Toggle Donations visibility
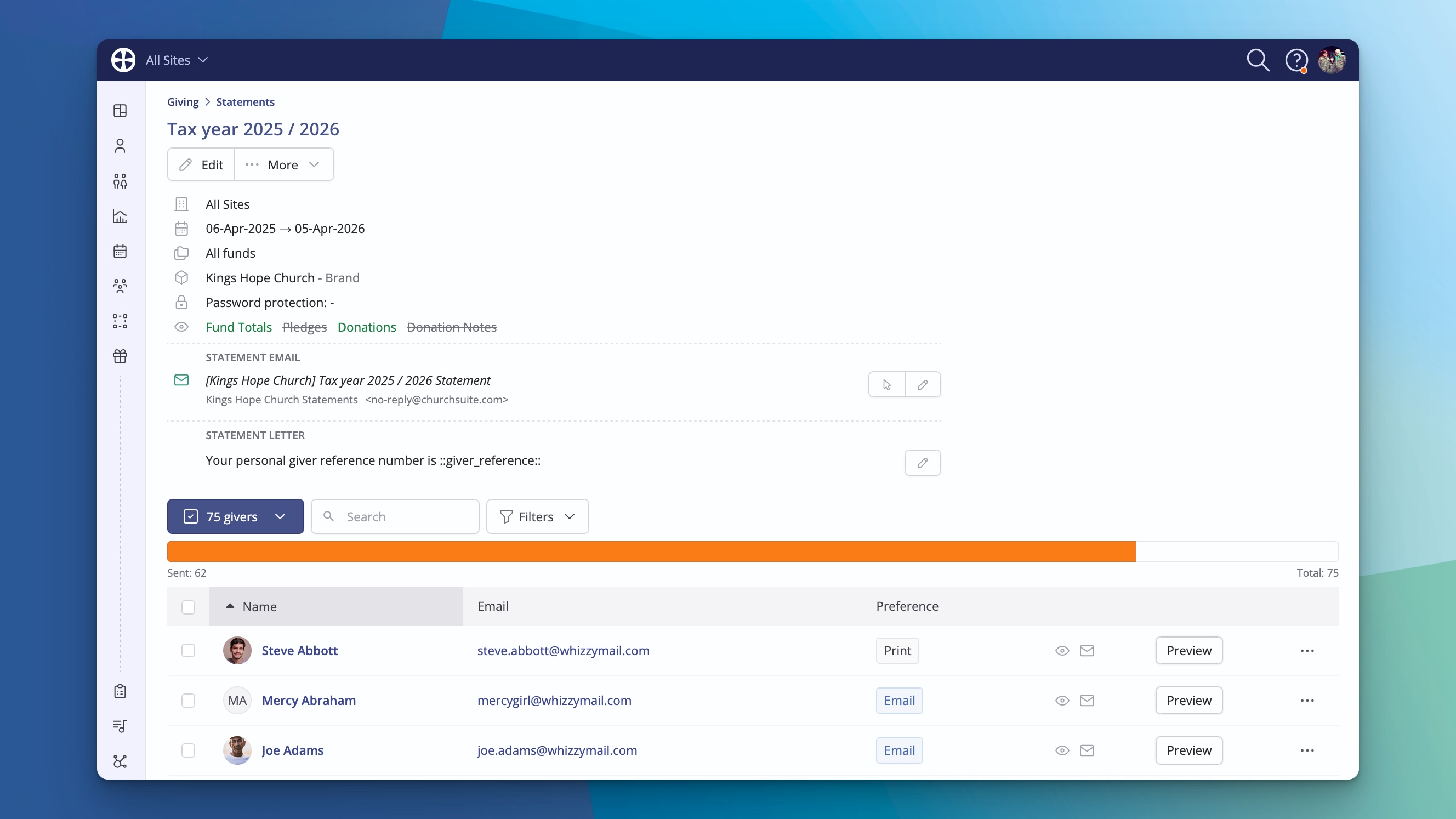Image resolution: width=1456 pixels, height=819 pixels. [366, 327]
